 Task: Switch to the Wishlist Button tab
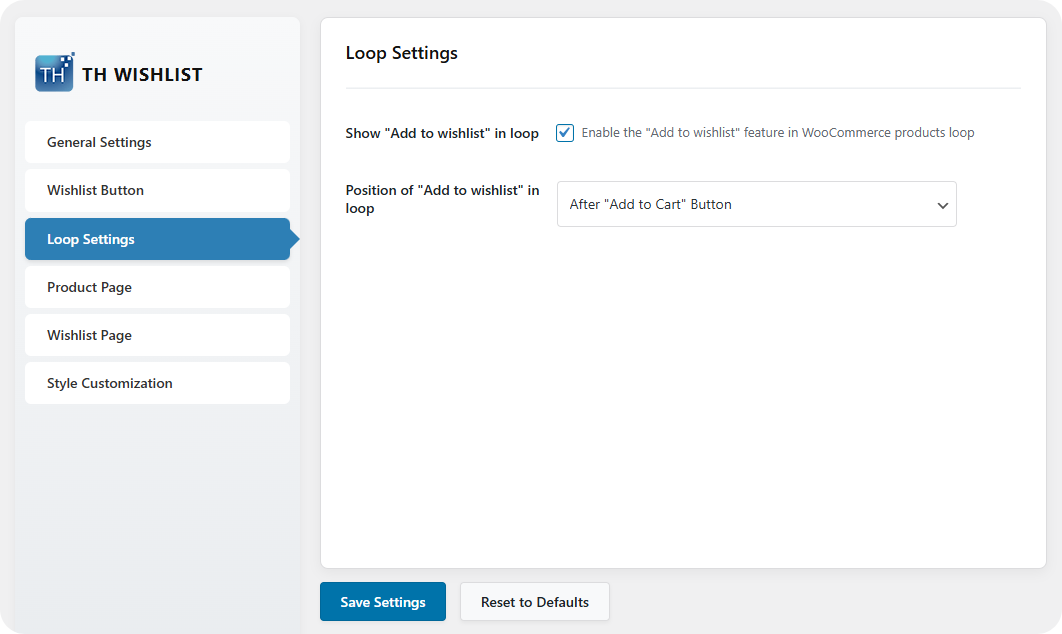coord(157,190)
